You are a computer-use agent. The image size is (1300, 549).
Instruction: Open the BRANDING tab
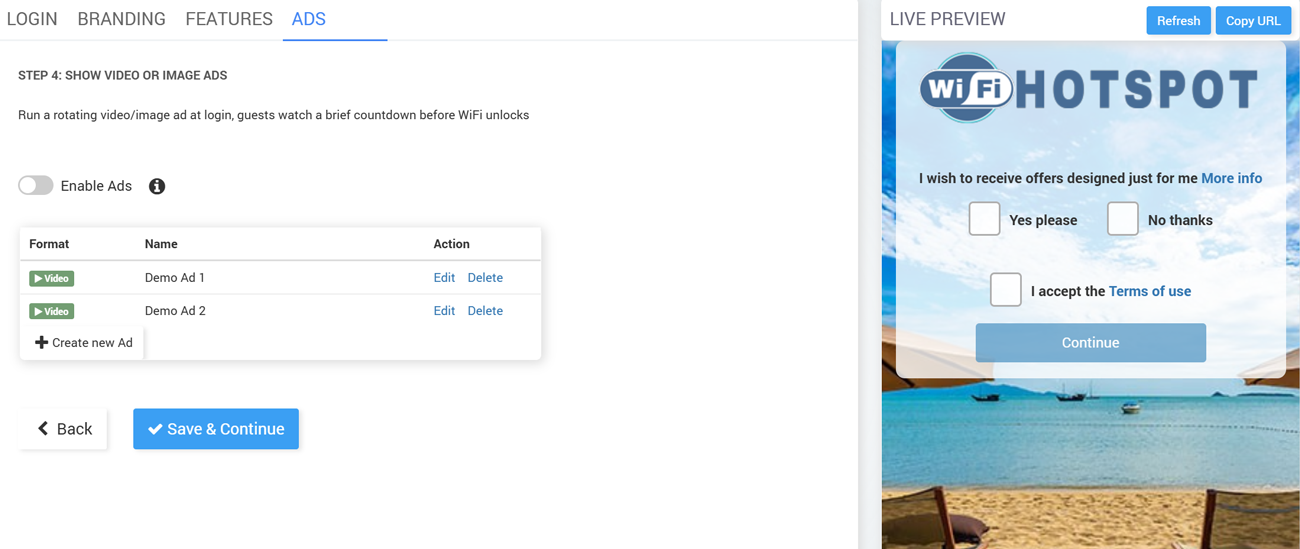coord(121,19)
